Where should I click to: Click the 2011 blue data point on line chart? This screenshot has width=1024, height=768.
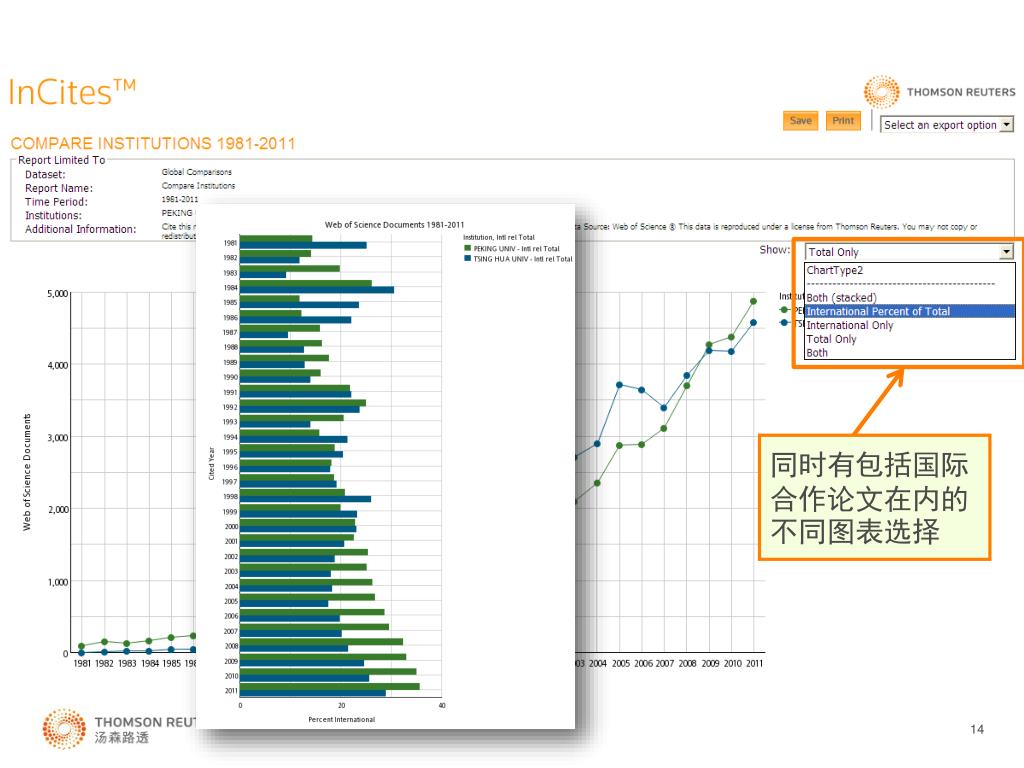pos(753,323)
